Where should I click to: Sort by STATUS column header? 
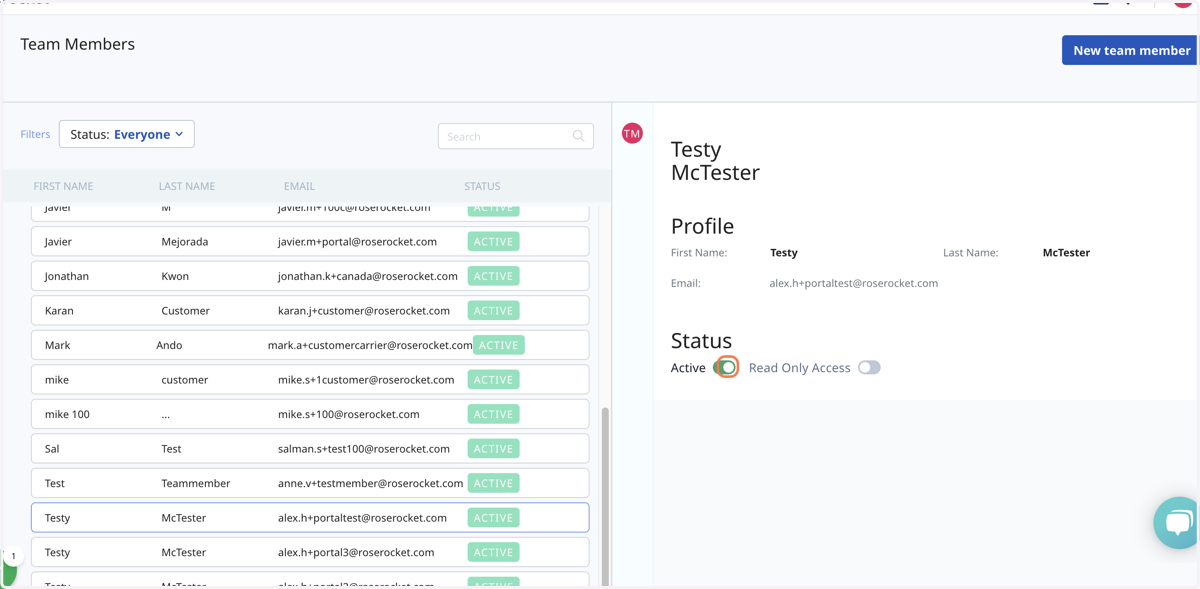point(482,186)
